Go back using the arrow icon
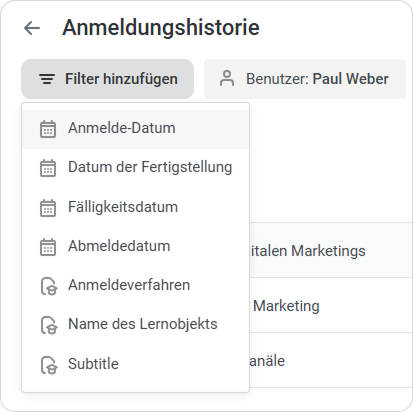 (32, 28)
